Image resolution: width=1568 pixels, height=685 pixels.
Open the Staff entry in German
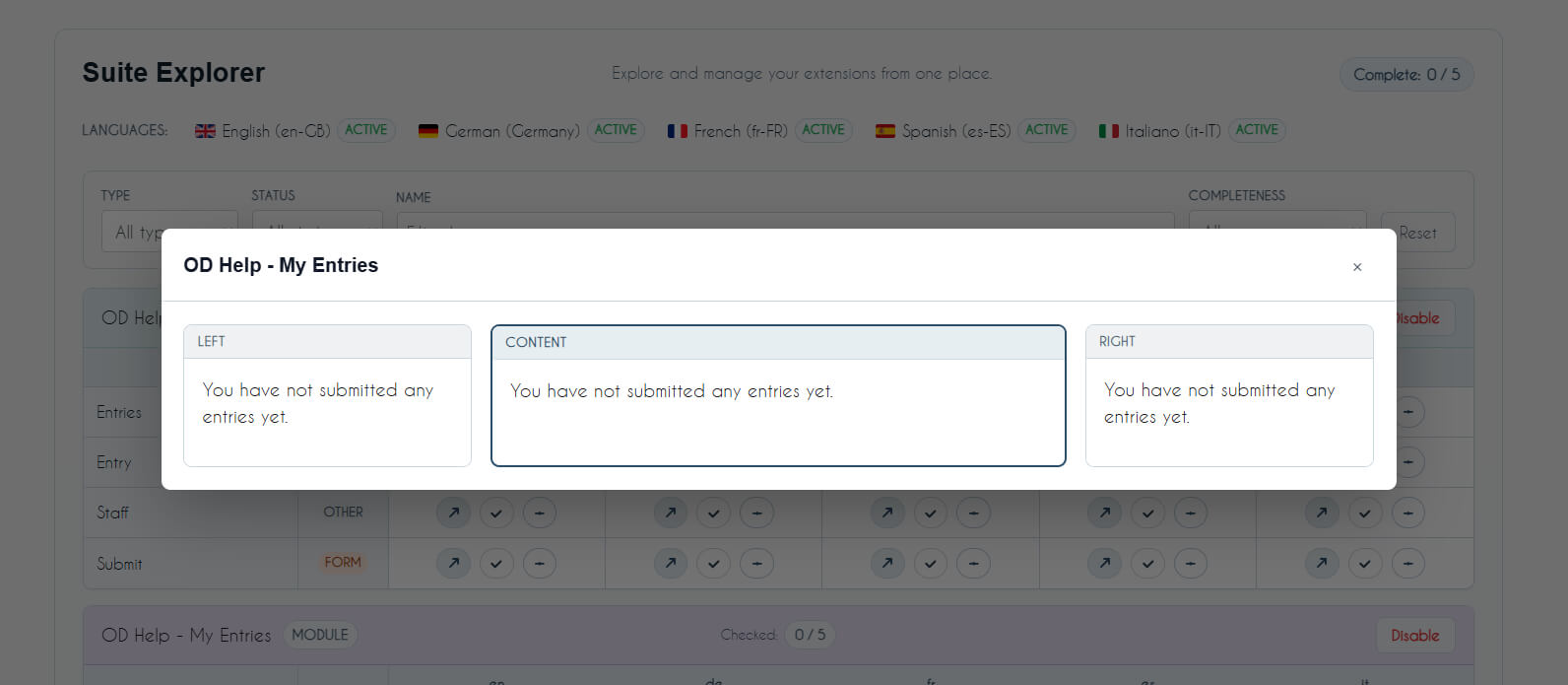click(x=671, y=513)
